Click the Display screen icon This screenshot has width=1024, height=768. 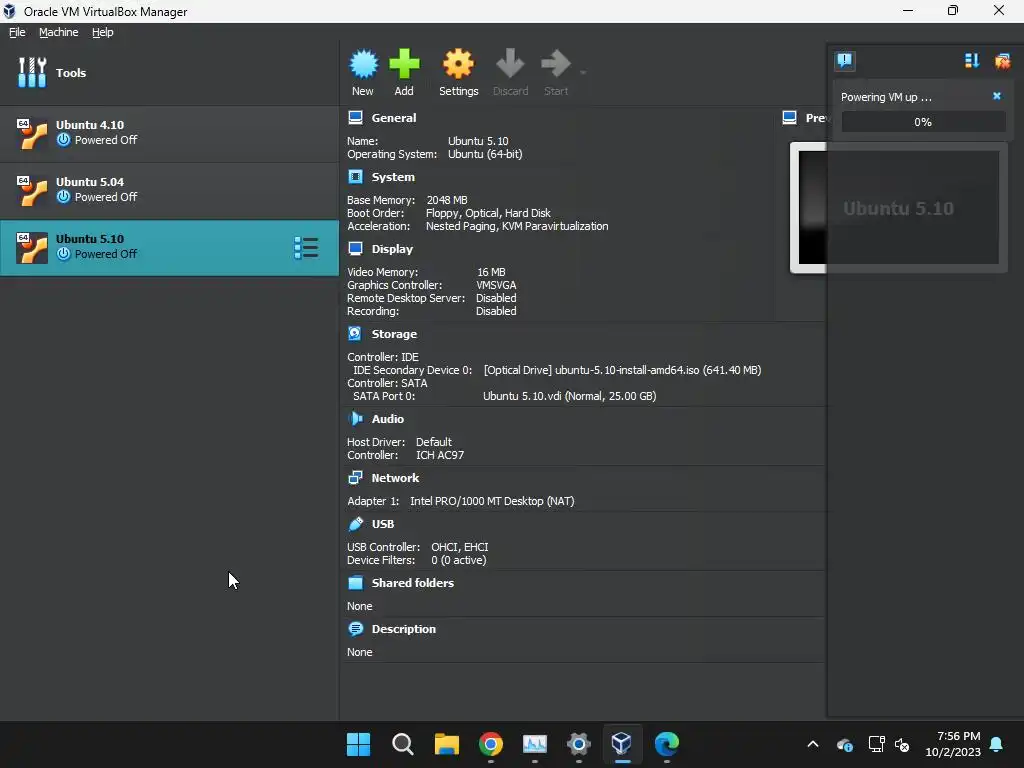point(355,248)
